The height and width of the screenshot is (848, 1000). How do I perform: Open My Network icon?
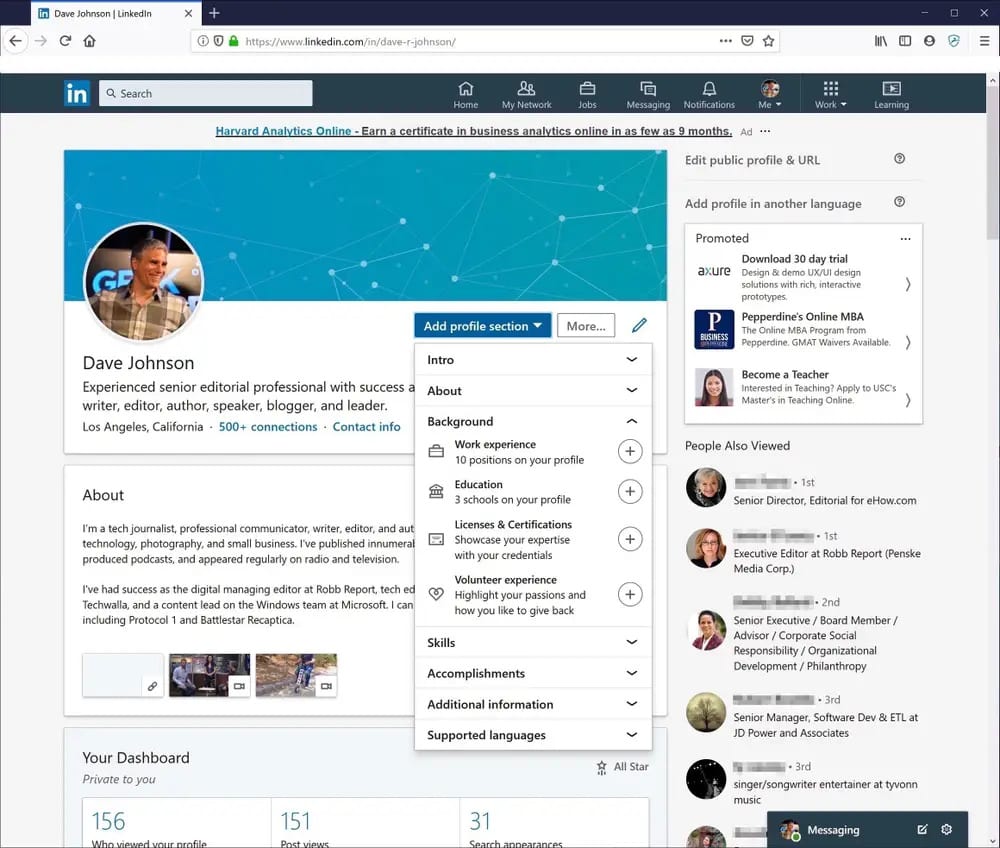click(526, 94)
